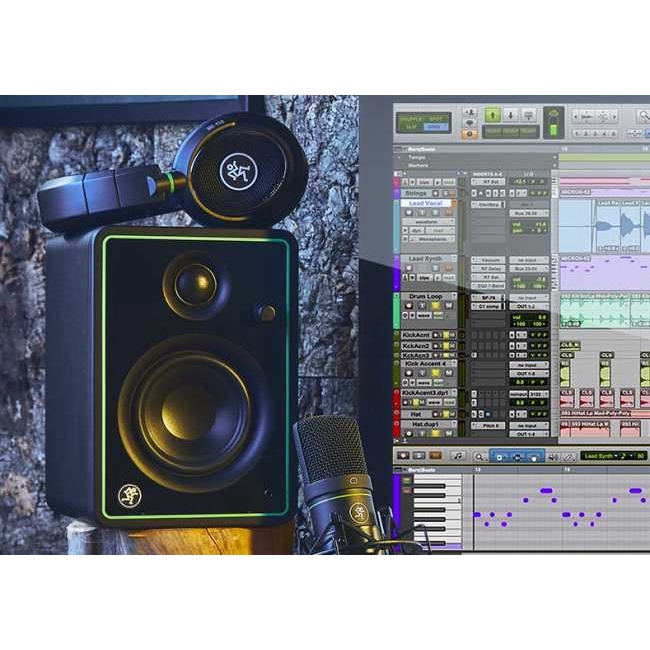Open the Pitch II insert on Hat.dup1

coord(488,426)
